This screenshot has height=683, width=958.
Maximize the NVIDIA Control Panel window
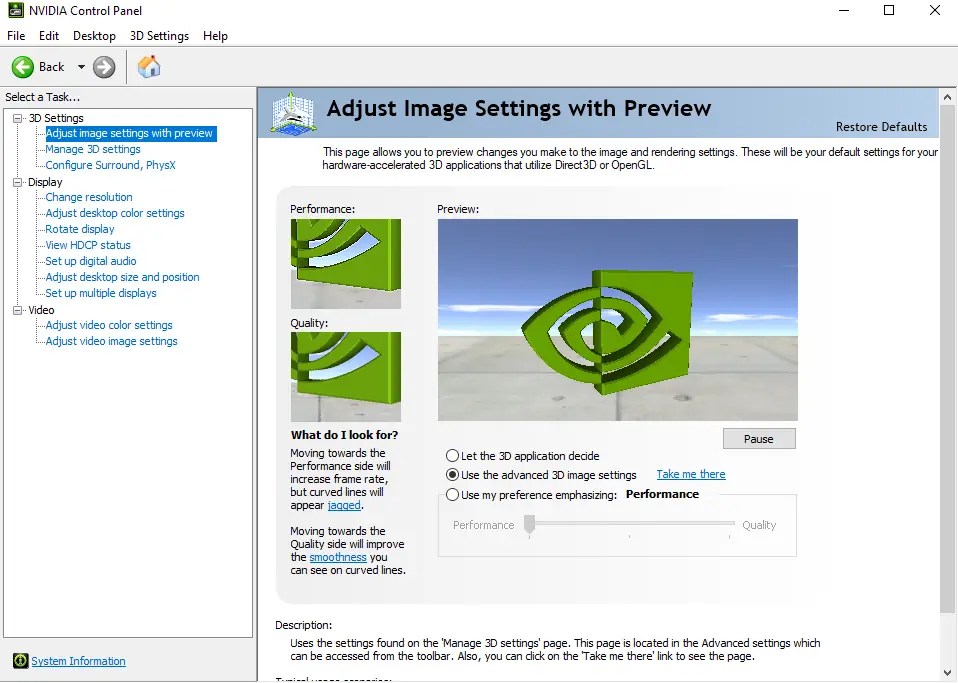point(889,10)
